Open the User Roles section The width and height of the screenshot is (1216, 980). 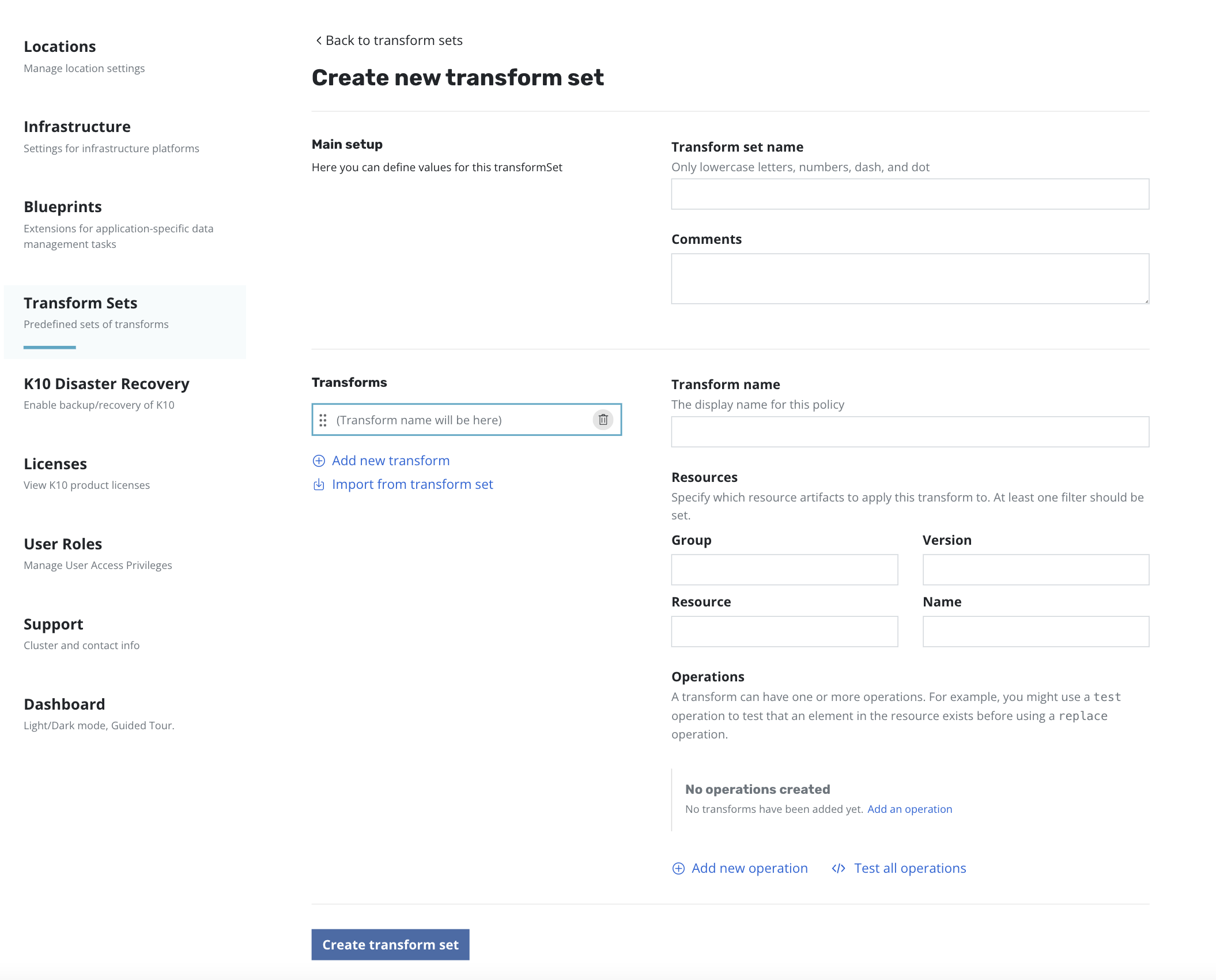[x=63, y=544]
